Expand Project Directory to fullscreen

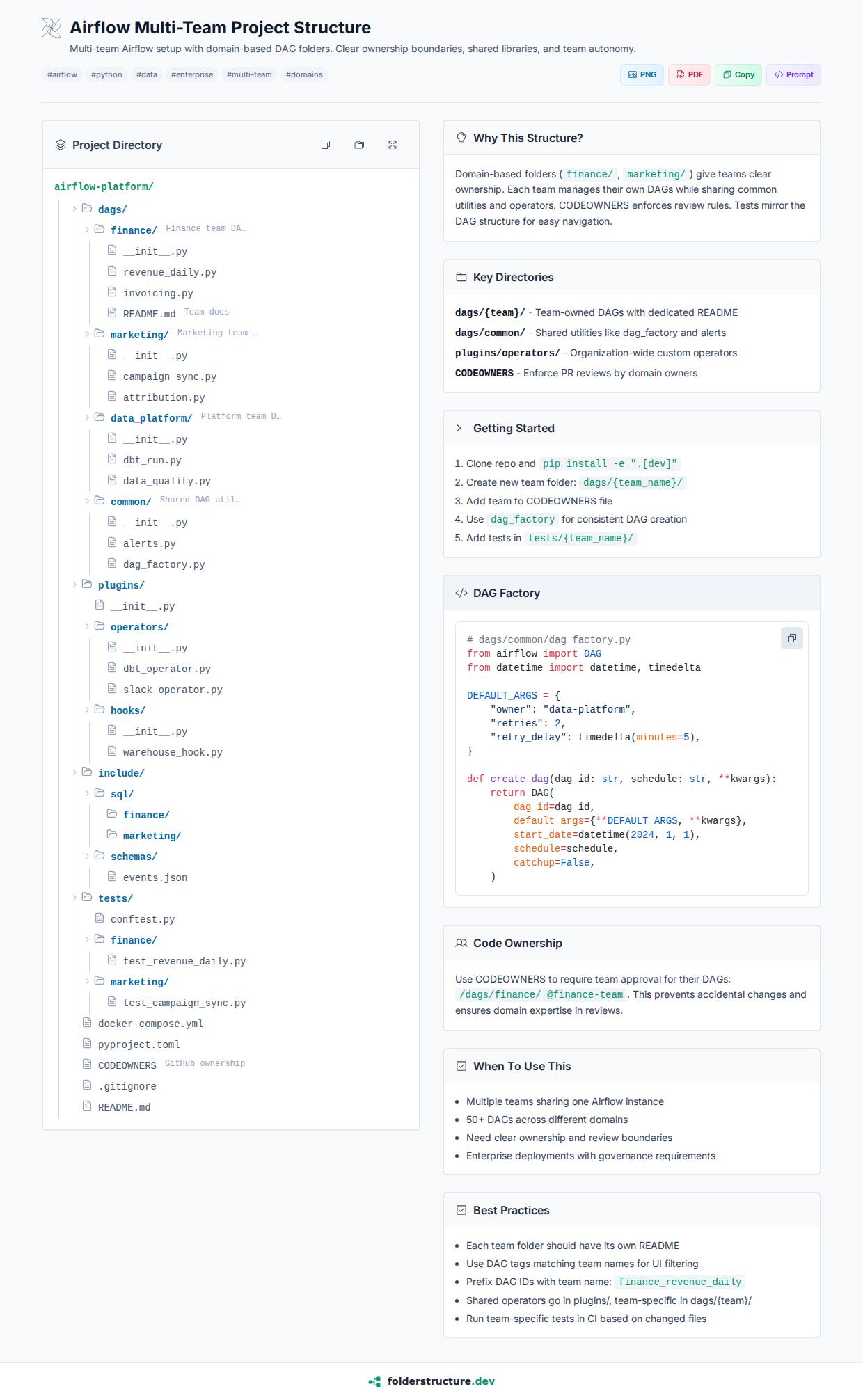click(x=393, y=145)
